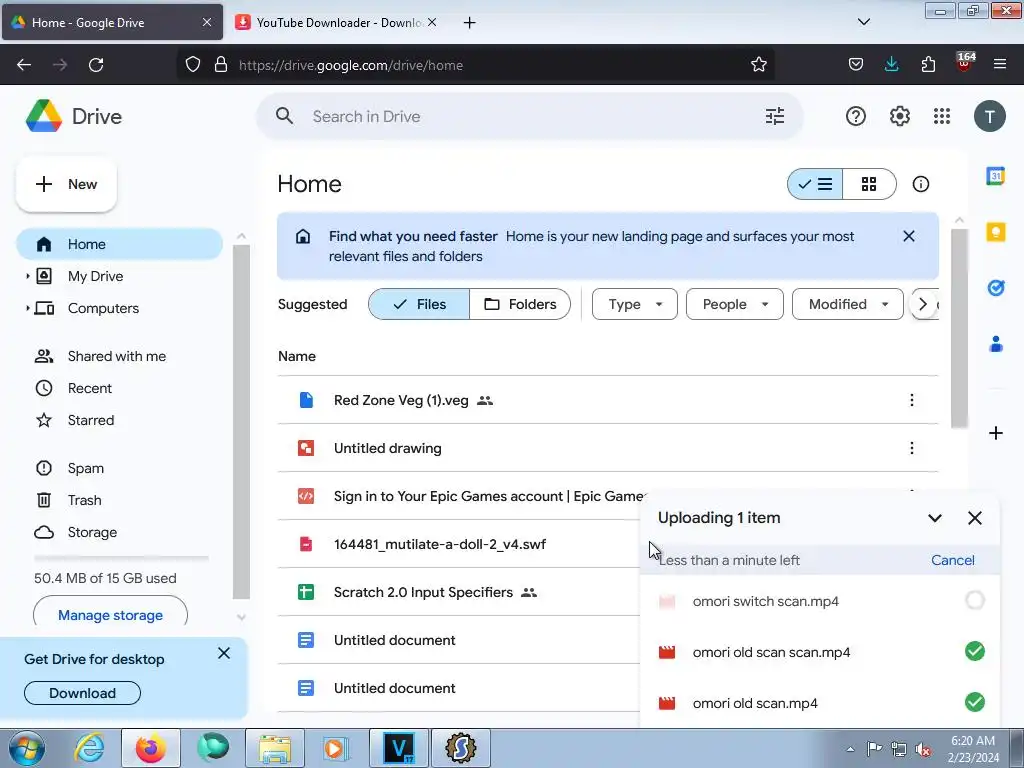This screenshot has width=1024, height=768.
Task: Open Google apps grid launcher
Action: click(x=942, y=116)
